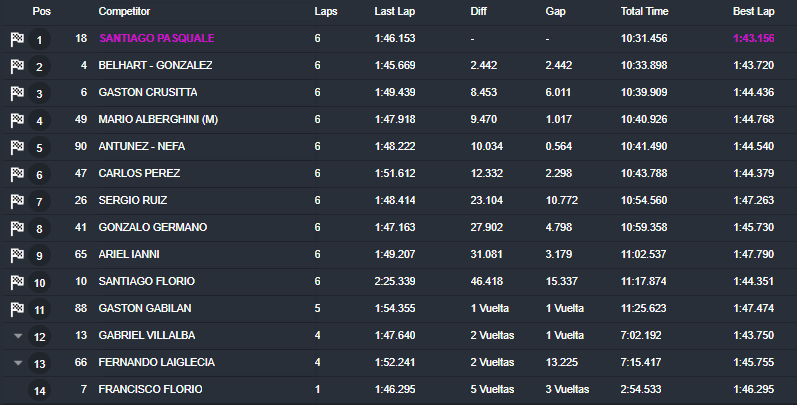Image resolution: width=797 pixels, height=405 pixels.
Task: Click the flag icon for Santiago Florio
Action: click(x=16, y=282)
